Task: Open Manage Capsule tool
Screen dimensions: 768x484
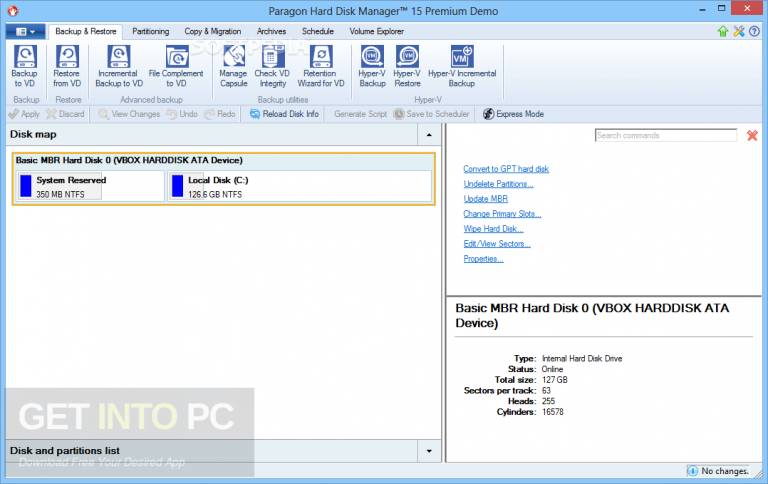Action: (234, 66)
